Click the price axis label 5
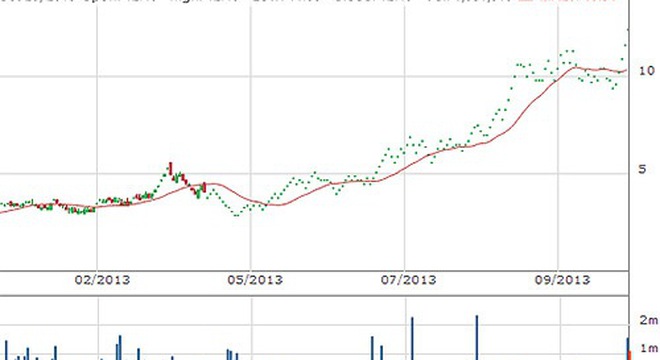 tap(642, 169)
